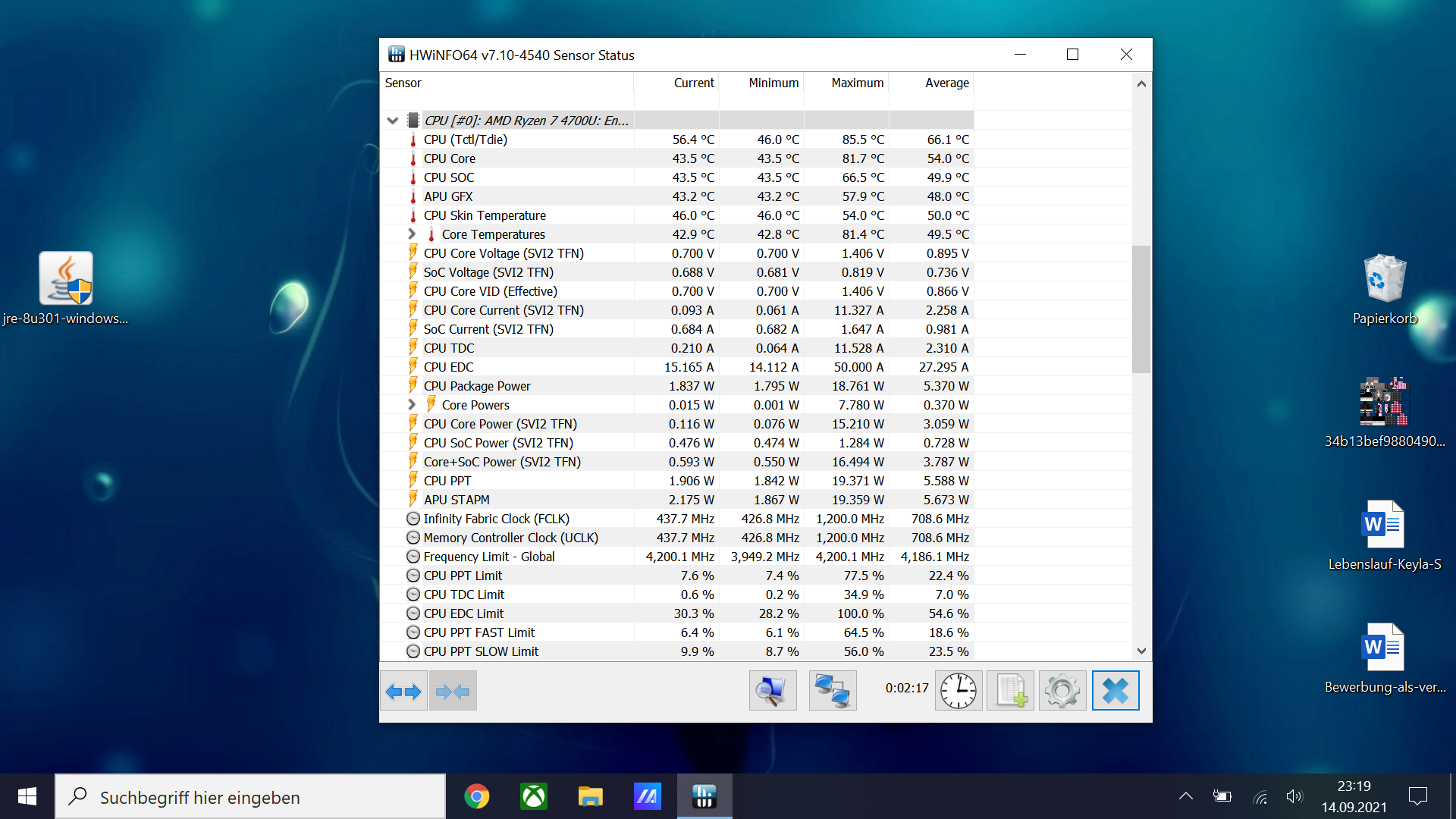The height and width of the screenshot is (819, 1456).
Task: Open the remote network monitors button
Action: pyautogui.click(x=833, y=691)
